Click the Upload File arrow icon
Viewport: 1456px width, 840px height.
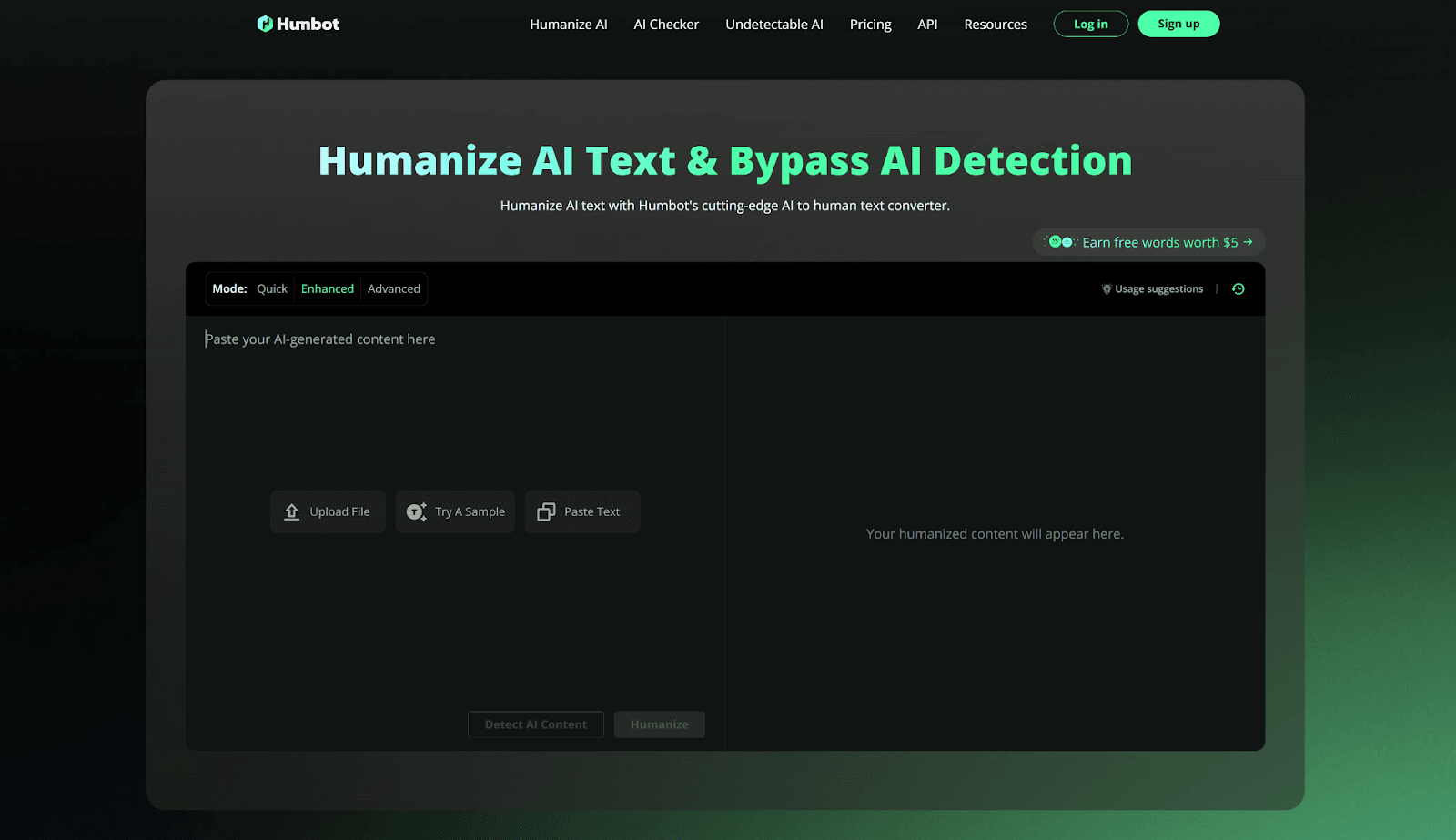click(292, 511)
